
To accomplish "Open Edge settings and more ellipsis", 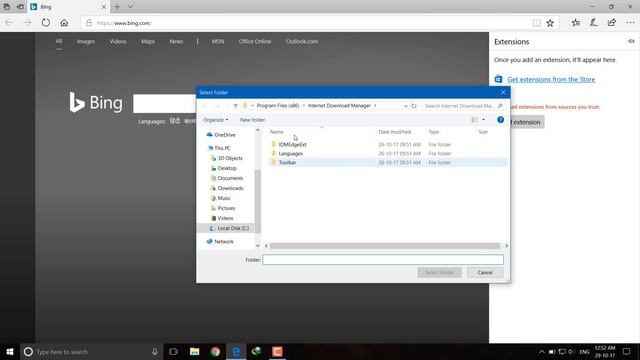I will tap(630, 23).
